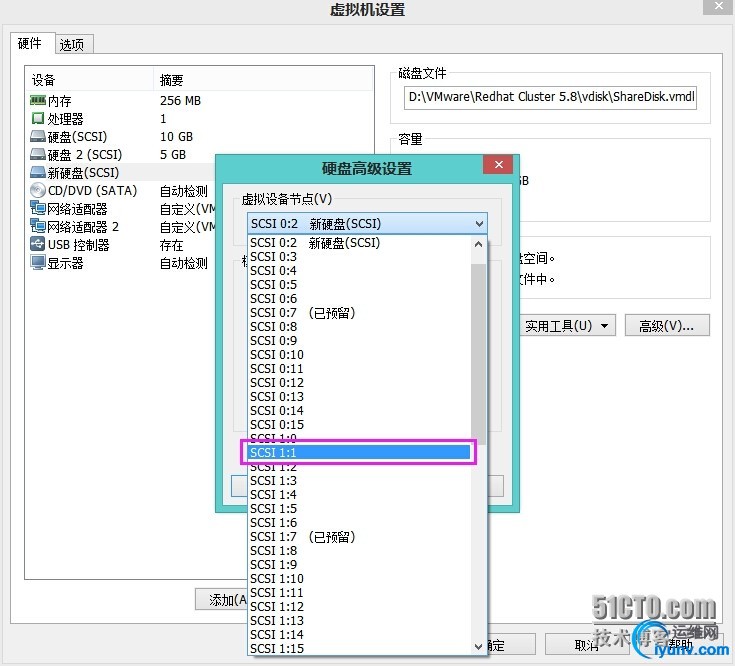735x666 pixels.
Task: Choose SCSI 1:14 in the list
Action: (359, 635)
